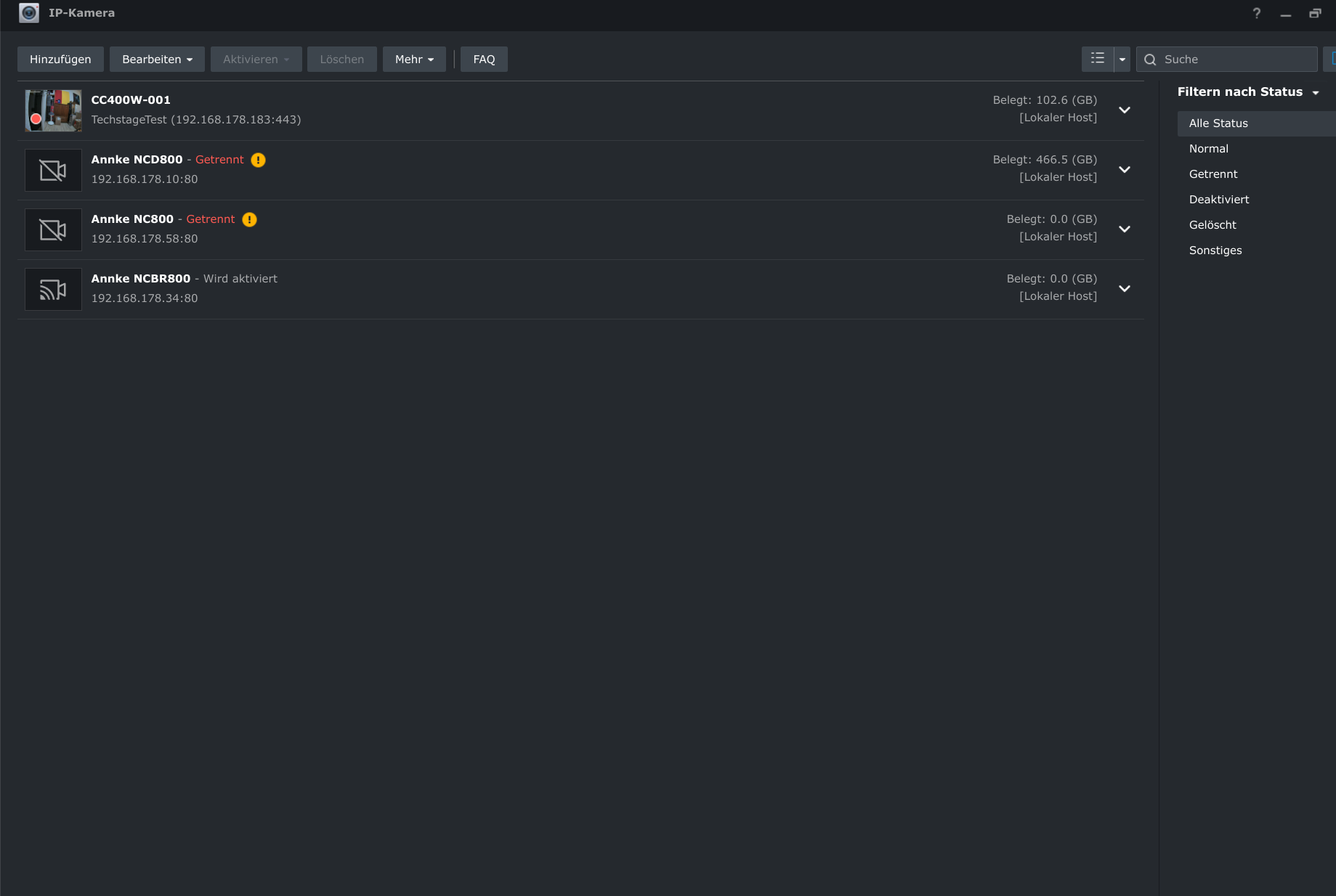The width and height of the screenshot is (1336, 896).
Task: Open the help question mark icon
Action: pos(1256,13)
